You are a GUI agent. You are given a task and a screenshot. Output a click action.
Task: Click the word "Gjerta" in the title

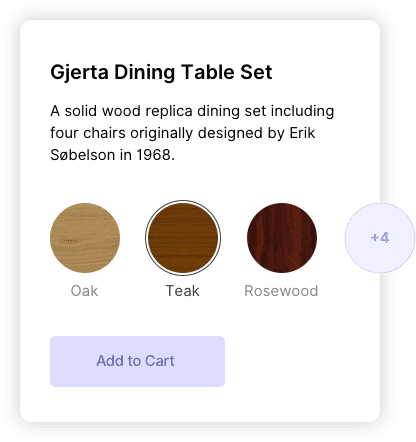click(79, 73)
